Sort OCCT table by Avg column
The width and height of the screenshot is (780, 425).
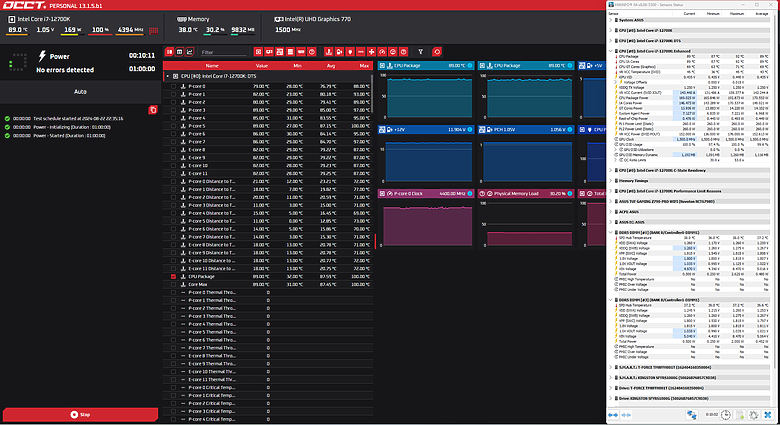coord(331,66)
